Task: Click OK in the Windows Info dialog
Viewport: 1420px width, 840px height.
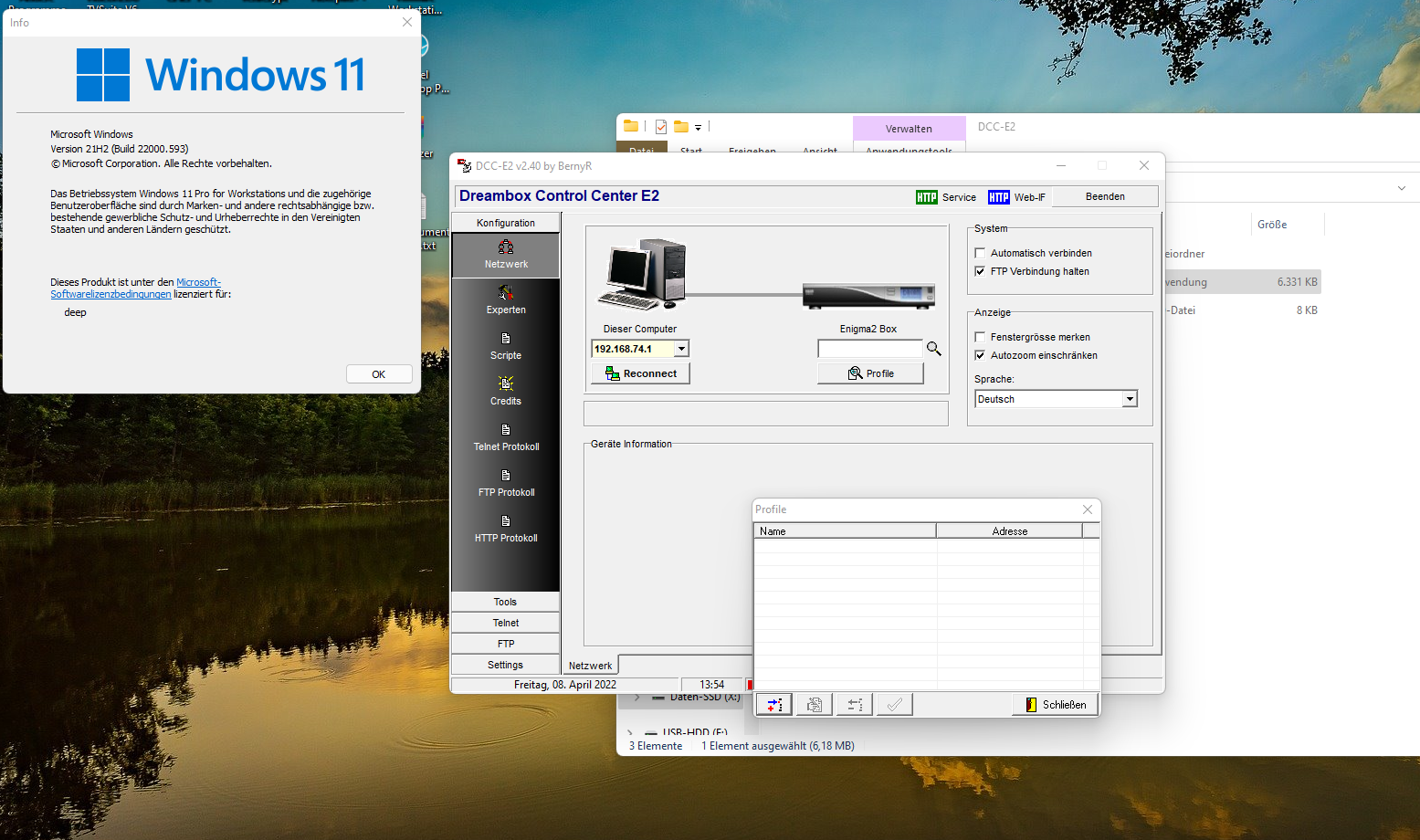Action: (x=379, y=374)
